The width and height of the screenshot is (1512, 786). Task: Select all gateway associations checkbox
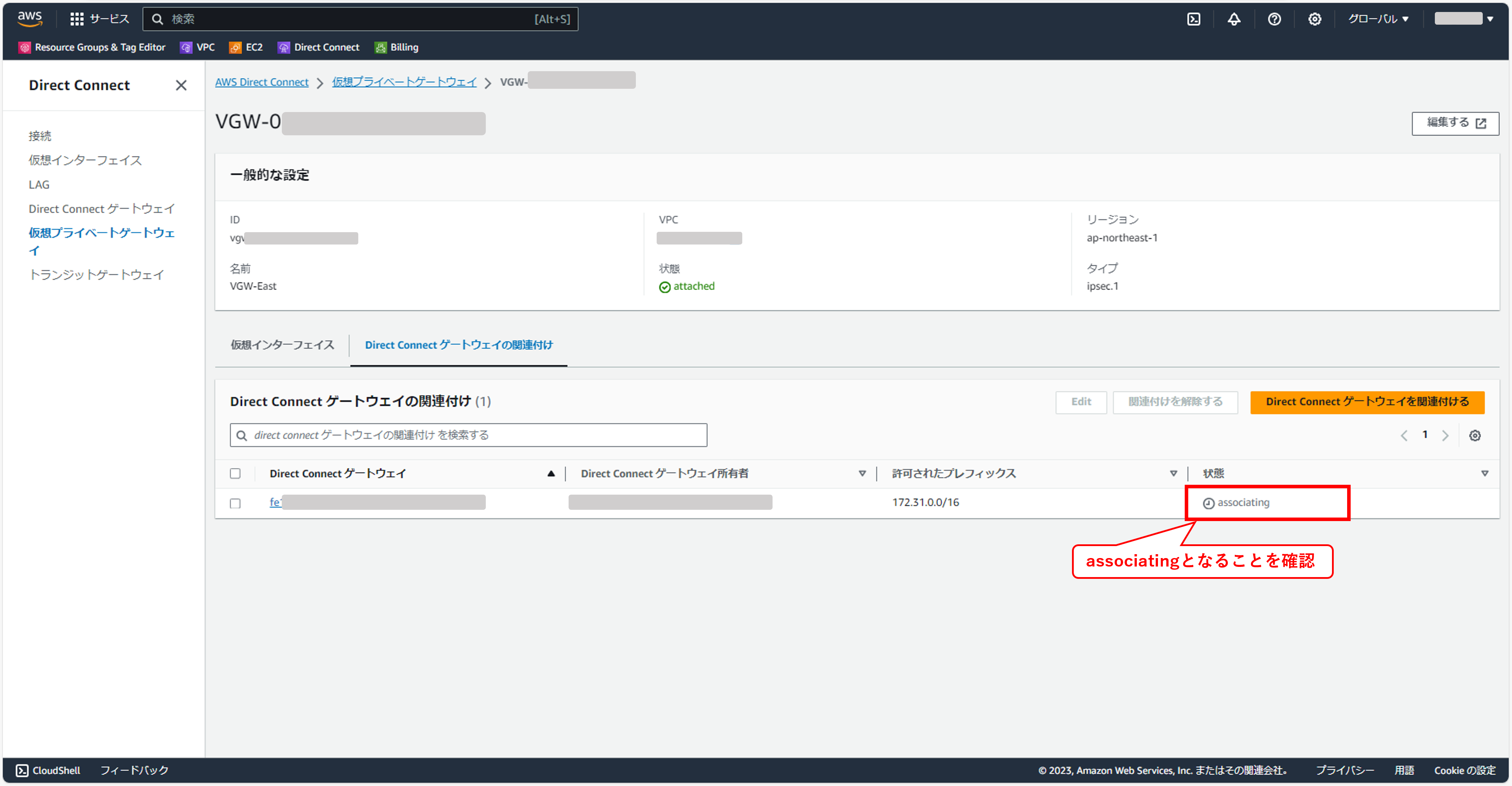pyautogui.click(x=235, y=473)
